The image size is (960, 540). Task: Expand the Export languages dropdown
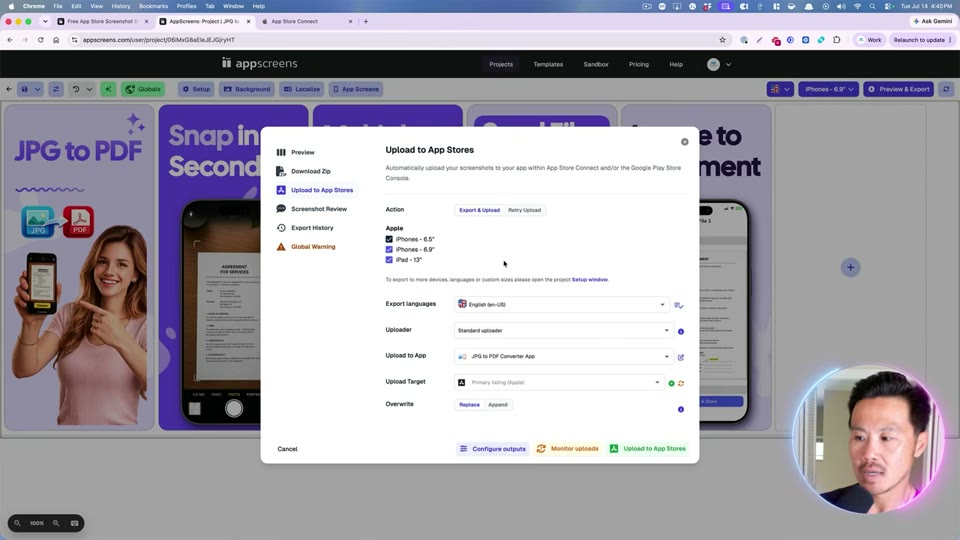[561, 304]
